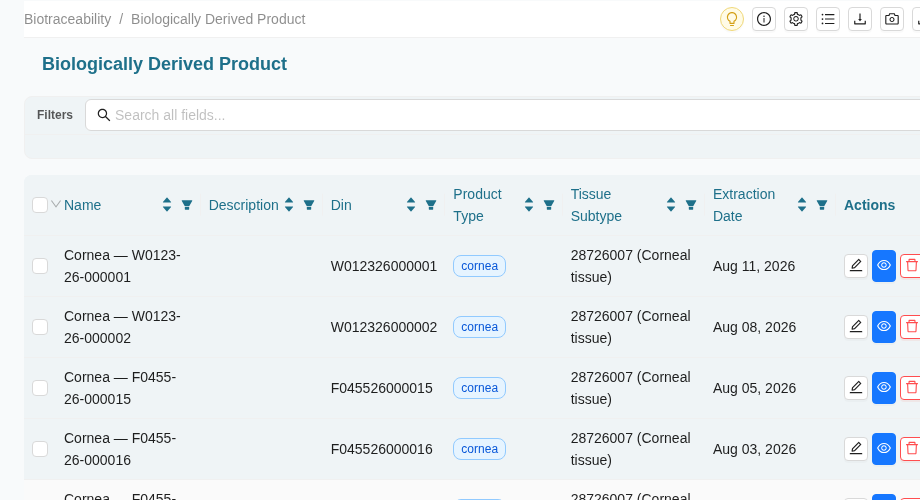The width and height of the screenshot is (920, 500).
Task: Filter the Din column
Action: [431, 205]
